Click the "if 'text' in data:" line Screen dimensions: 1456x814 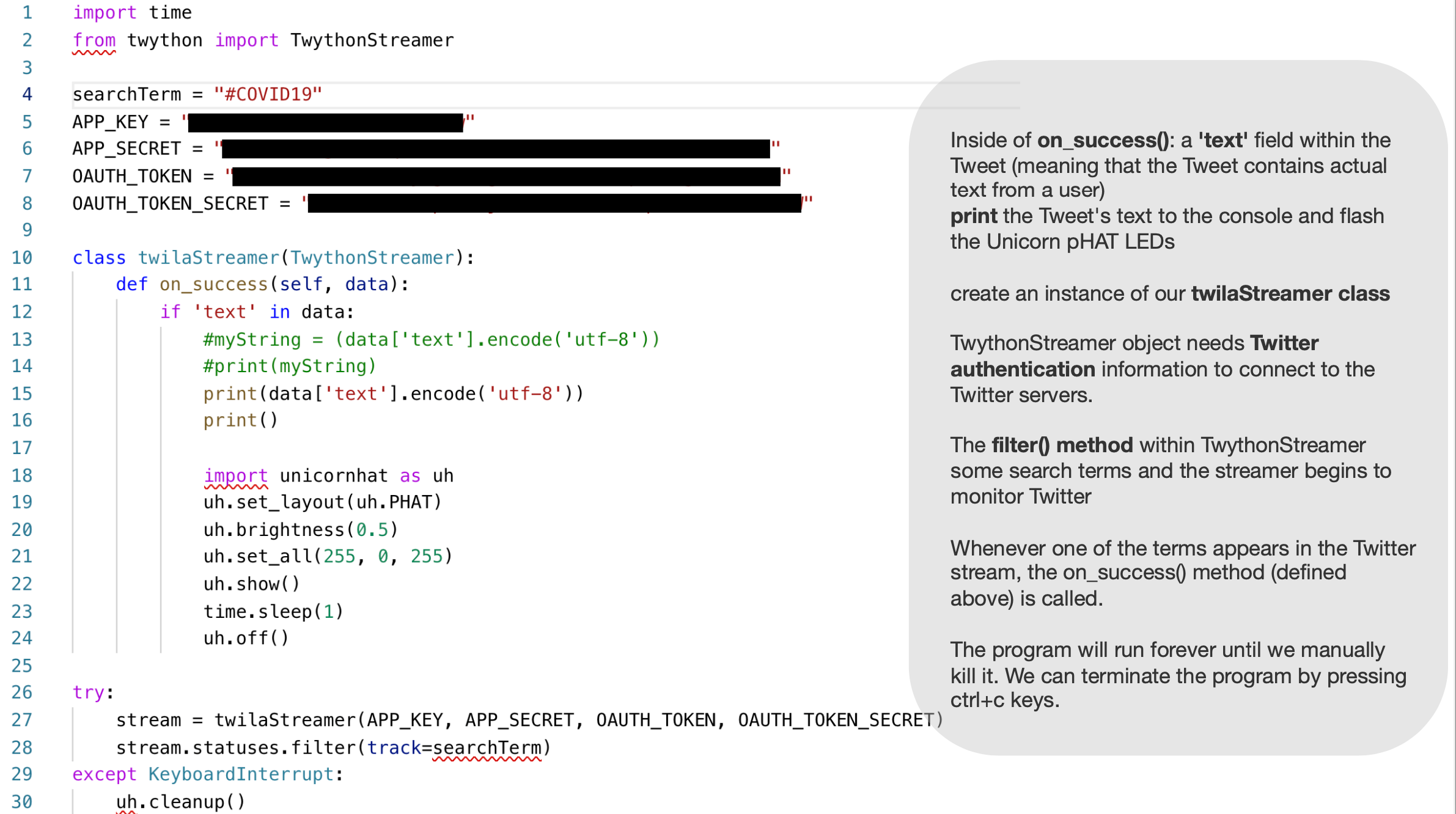click(x=257, y=312)
